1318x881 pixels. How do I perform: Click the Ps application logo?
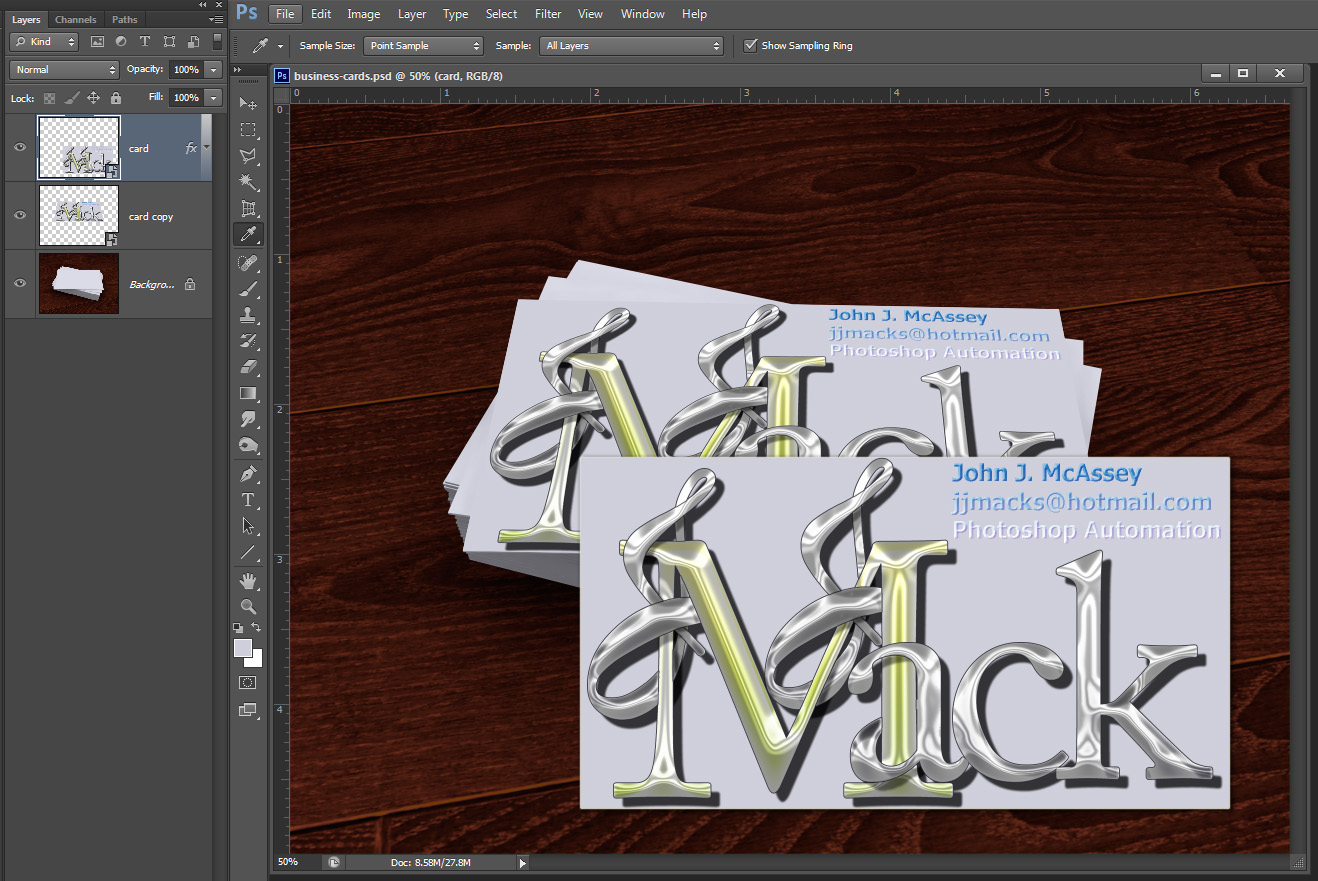tap(247, 13)
